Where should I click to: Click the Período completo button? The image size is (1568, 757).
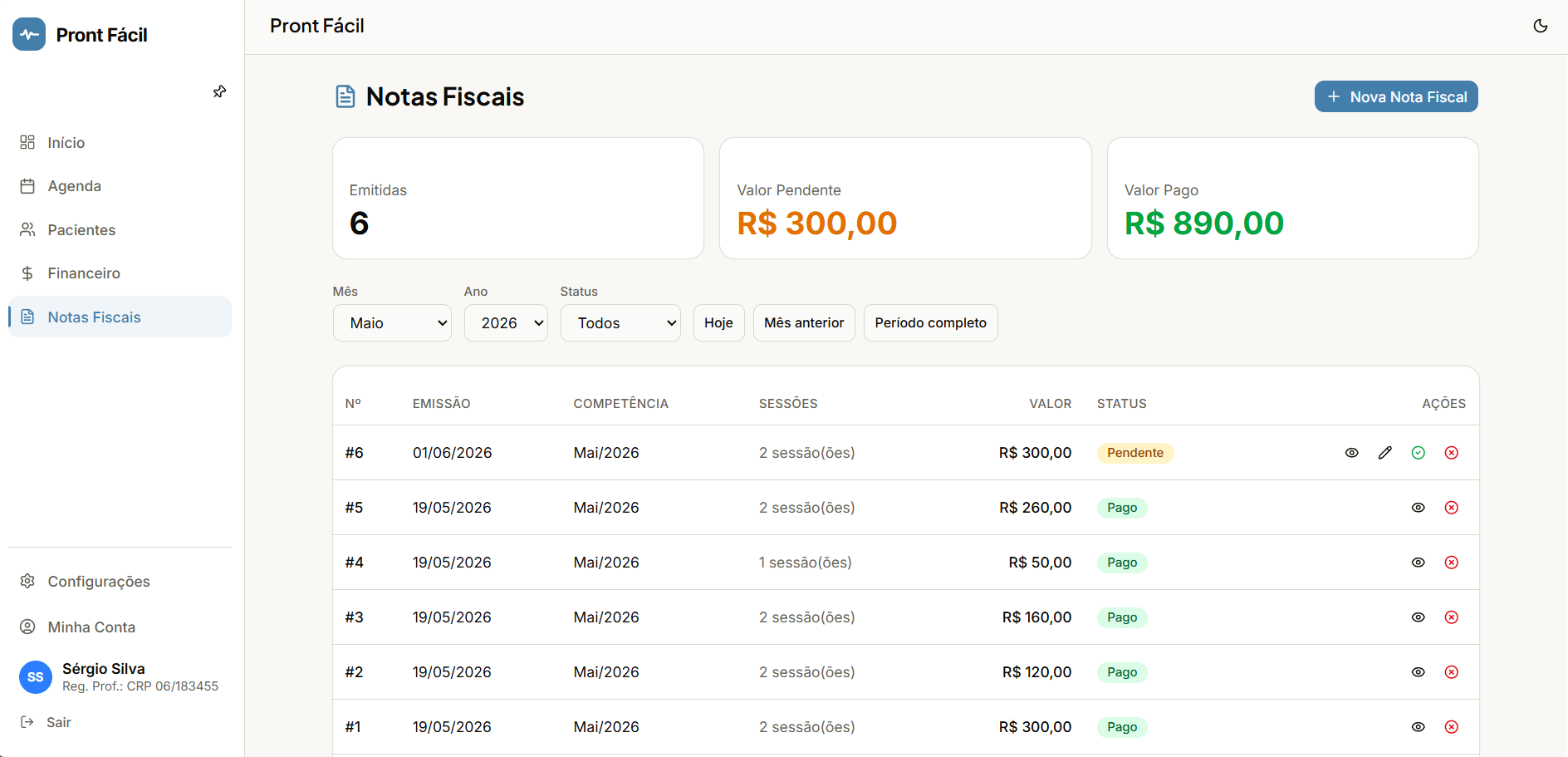point(931,323)
